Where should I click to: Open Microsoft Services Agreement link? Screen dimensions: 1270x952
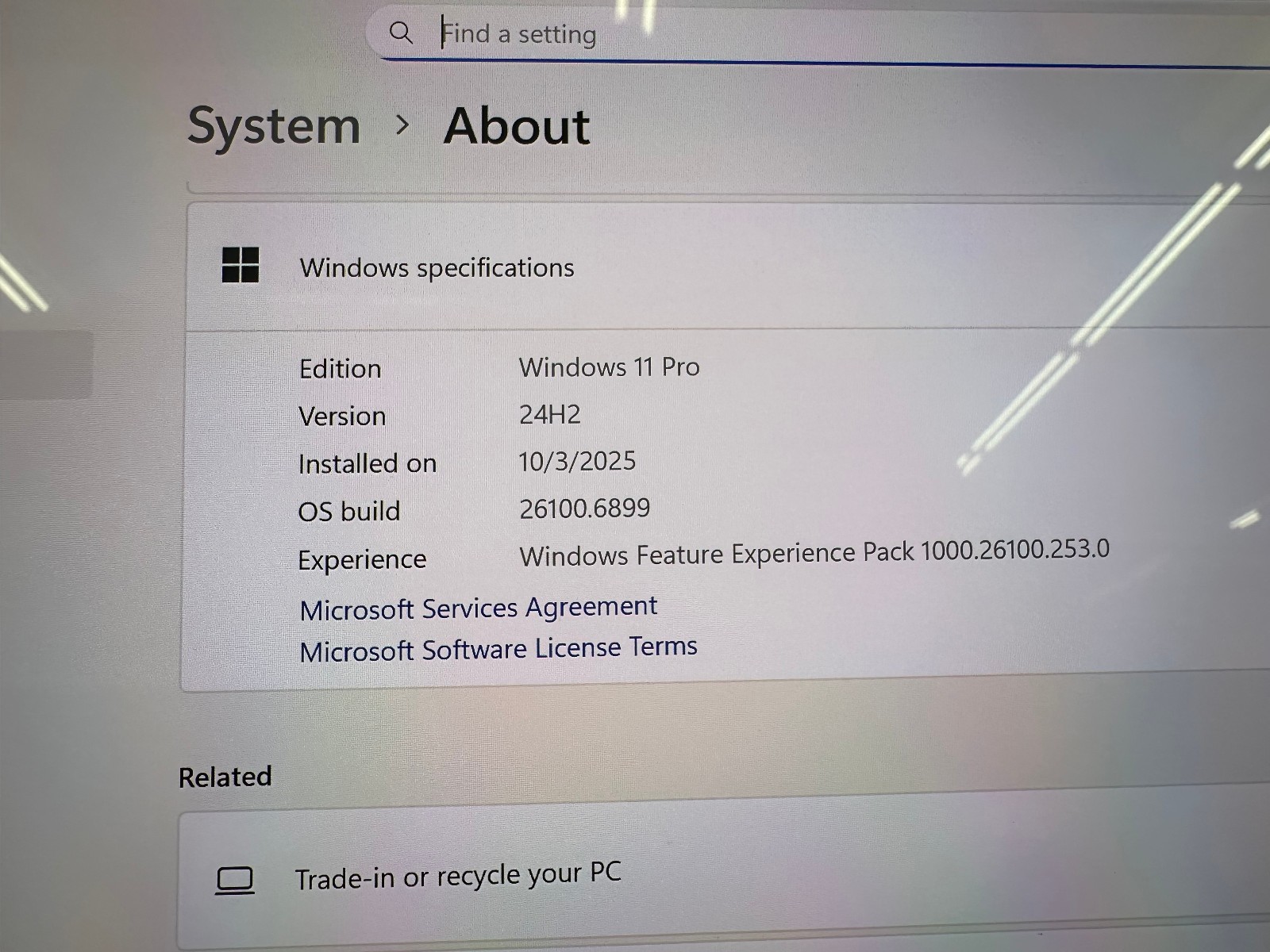pyautogui.click(x=479, y=608)
